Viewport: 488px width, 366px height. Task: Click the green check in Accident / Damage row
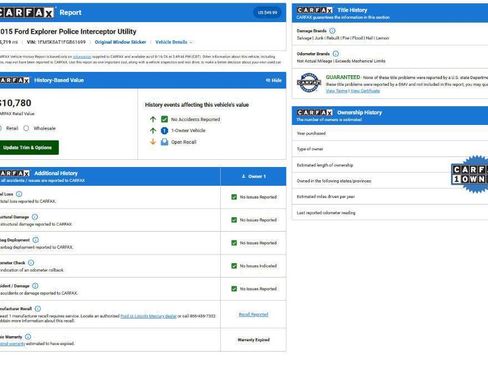(234, 289)
